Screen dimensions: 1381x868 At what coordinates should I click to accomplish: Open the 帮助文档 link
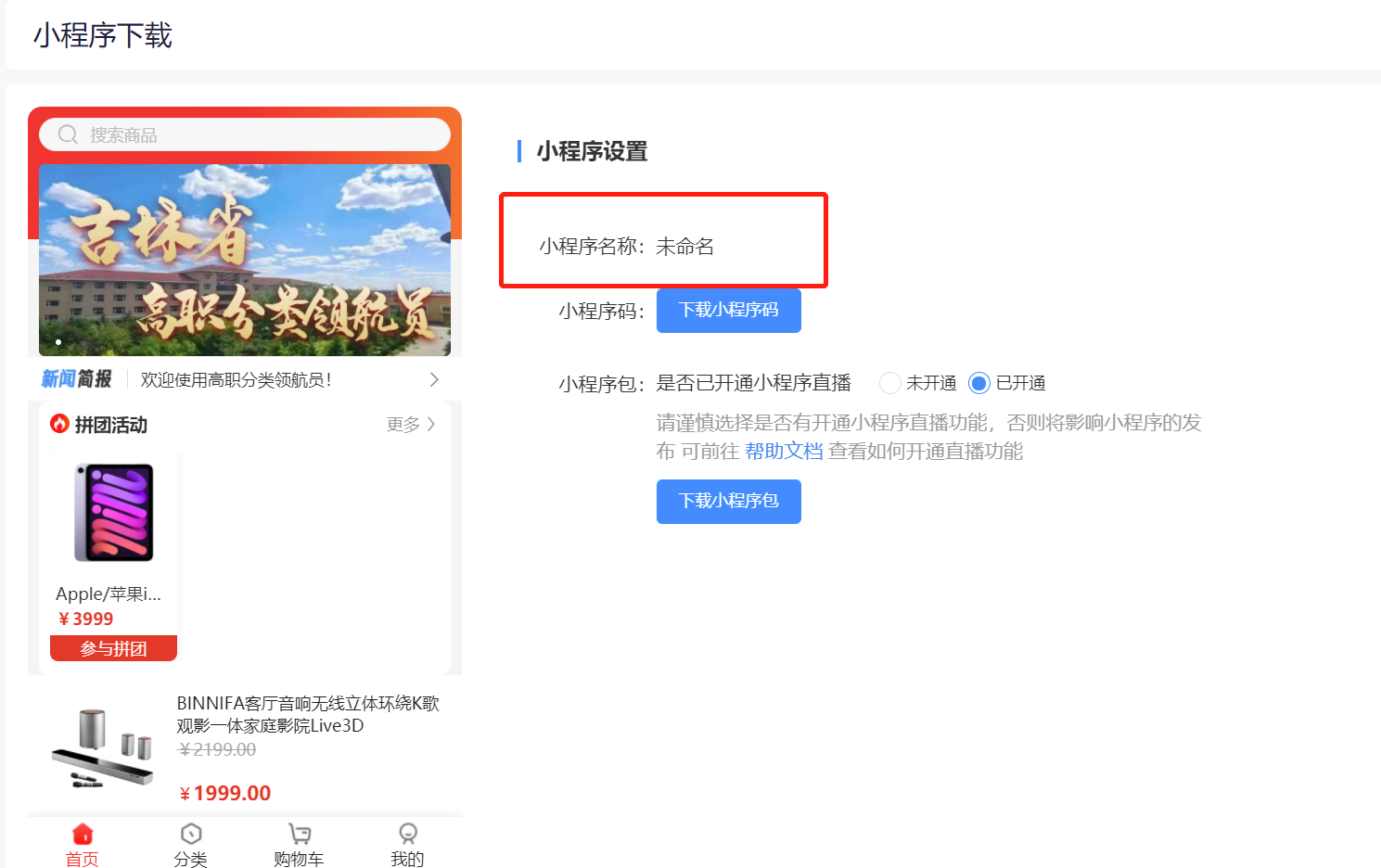click(784, 452)
